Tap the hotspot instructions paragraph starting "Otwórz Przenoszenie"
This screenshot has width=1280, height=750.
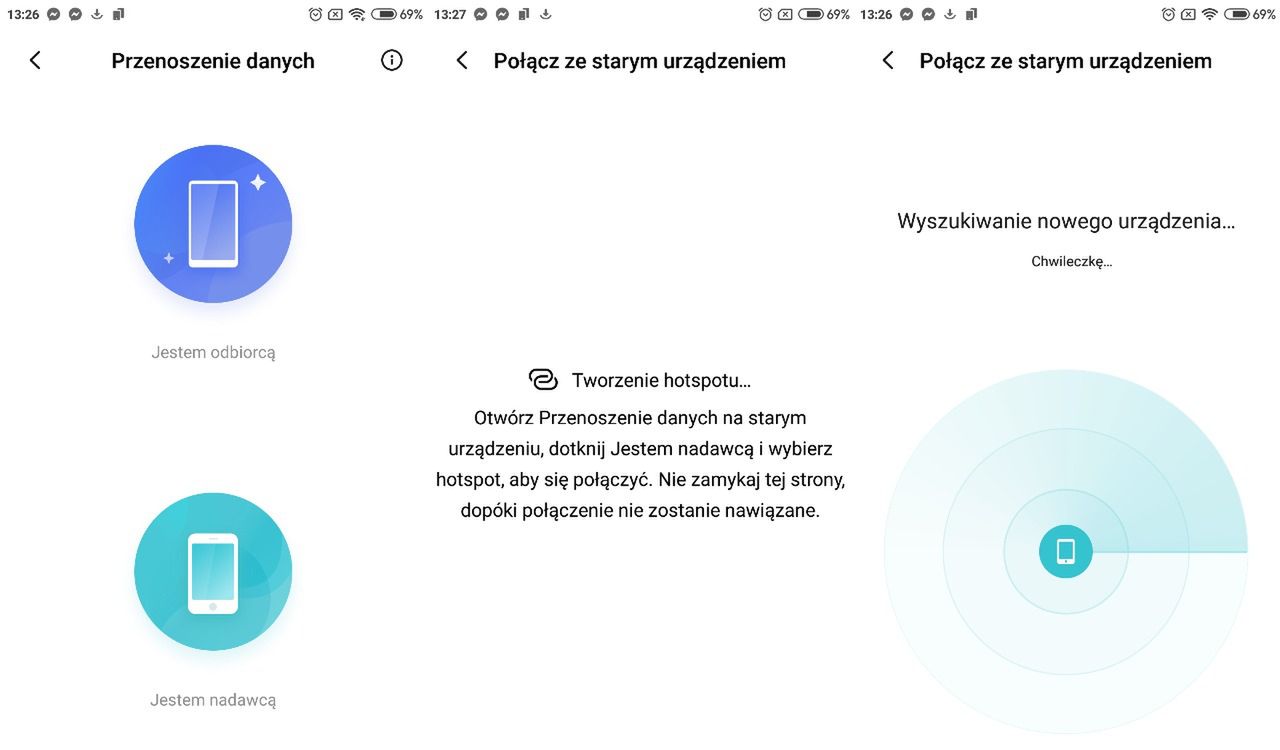coord(640,463)
